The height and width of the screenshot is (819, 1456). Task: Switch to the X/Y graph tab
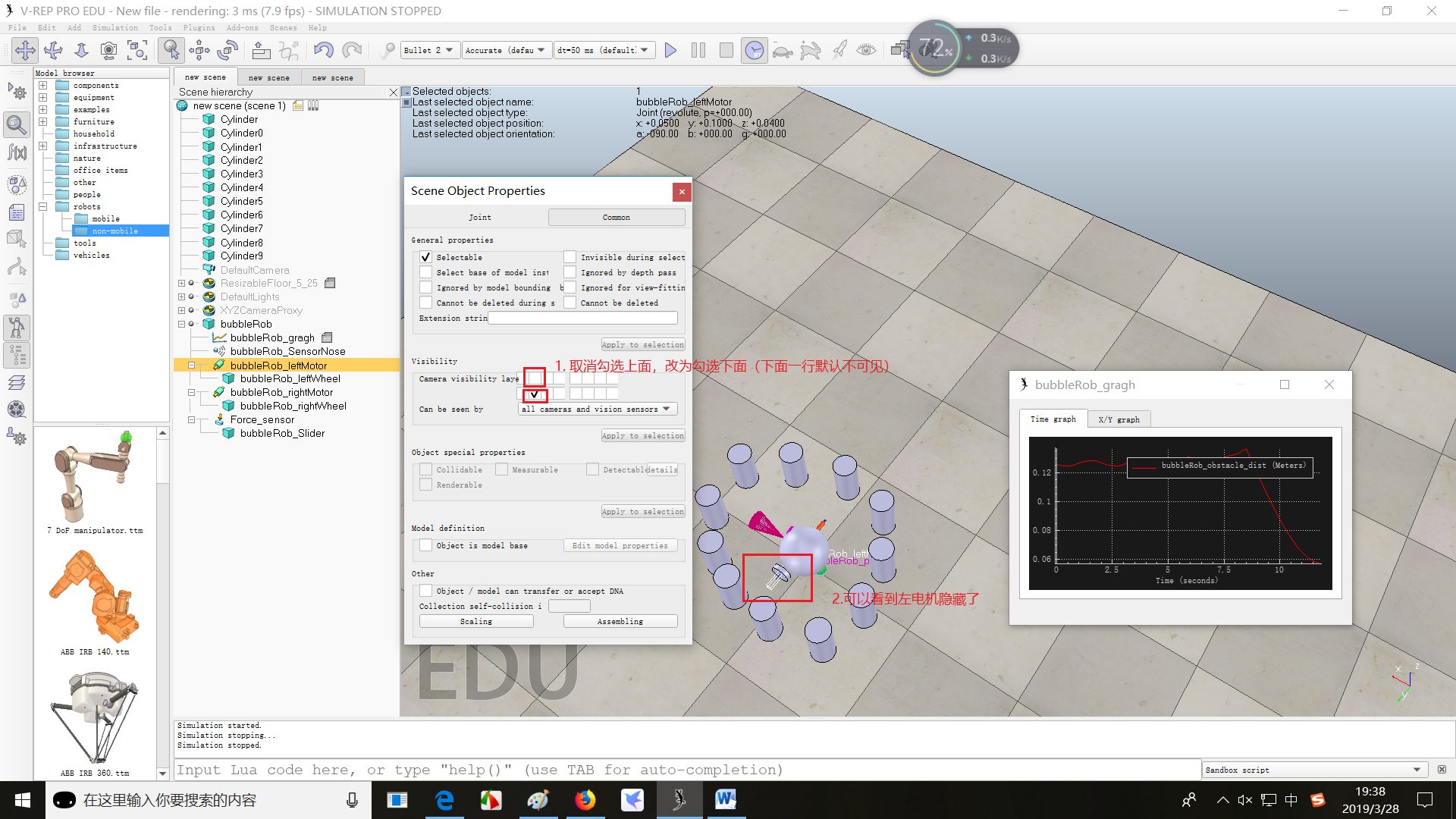pos(1119,419)
